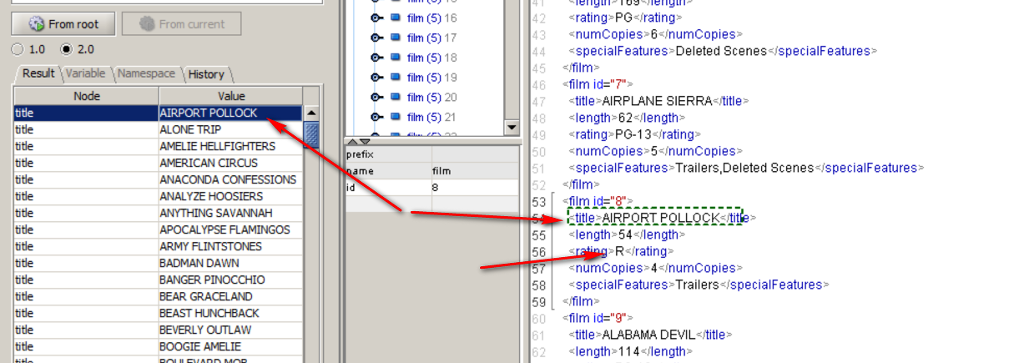Click the result table scrollbar up arrow
This screenshot has width=1024, height=363.
[312, 113]
